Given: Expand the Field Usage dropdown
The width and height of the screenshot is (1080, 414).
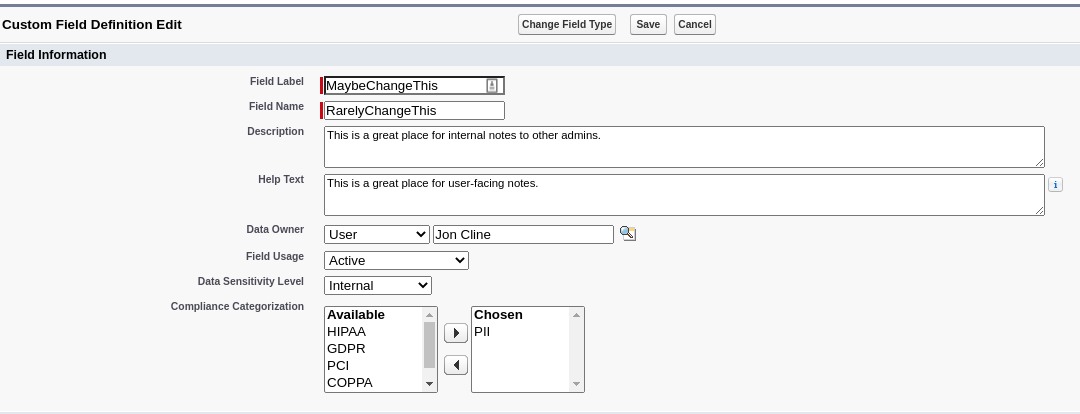Looking at the screenshot, I should (396, 261).
